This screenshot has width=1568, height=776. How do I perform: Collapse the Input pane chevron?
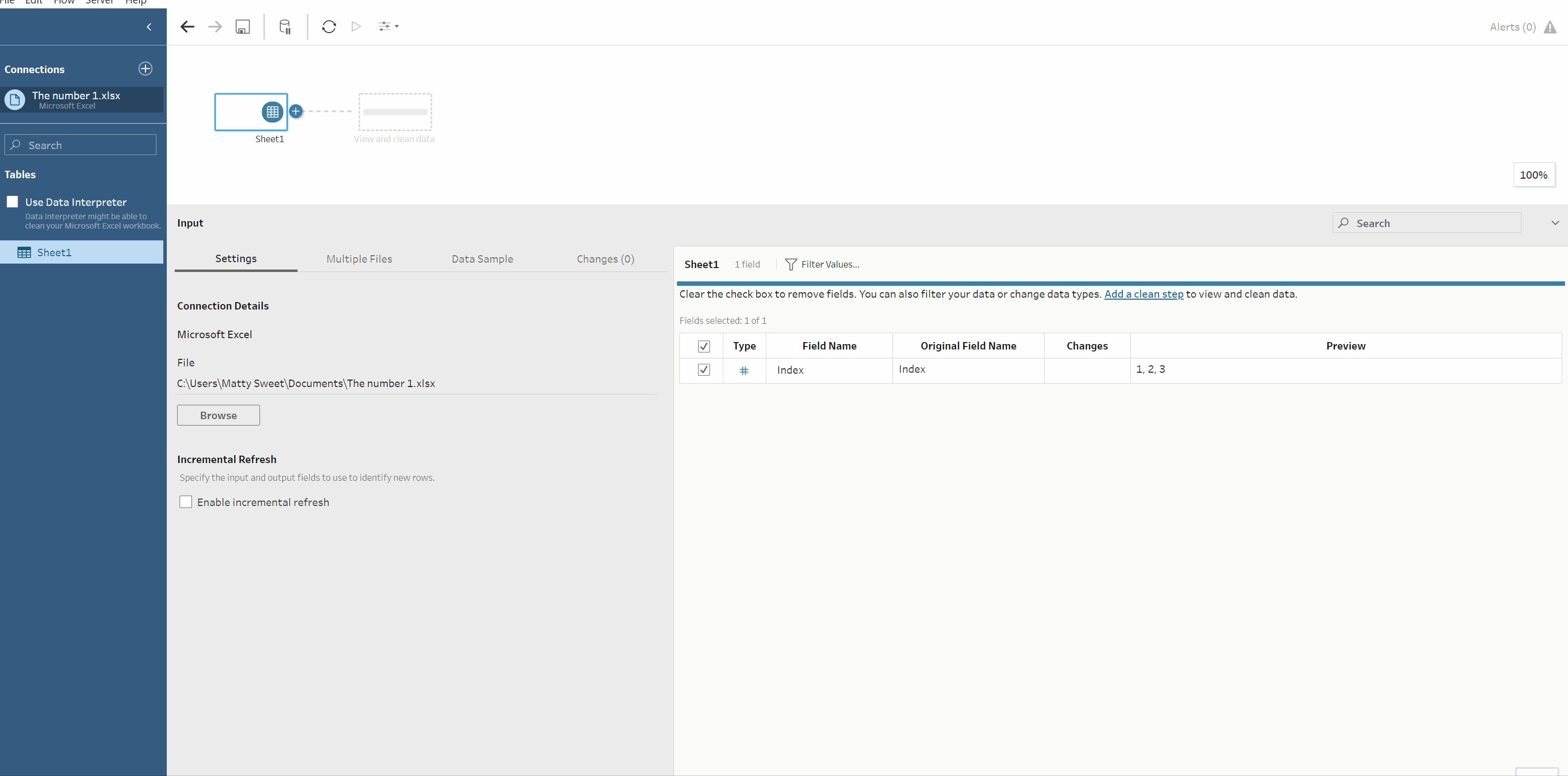click(1555, 223)
